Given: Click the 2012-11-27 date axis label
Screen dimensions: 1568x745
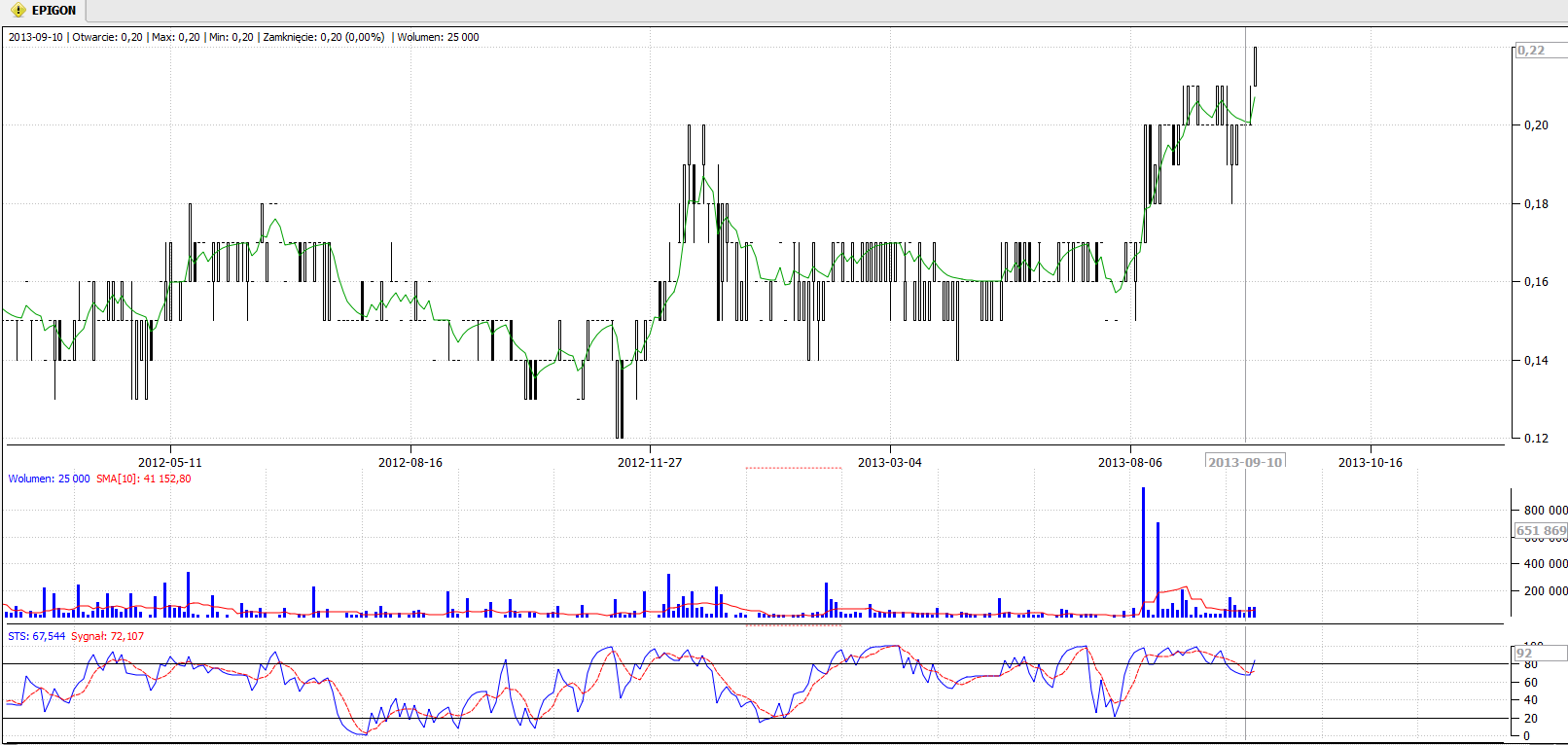Looking at the screenshot, I should [x=650, y=462].
